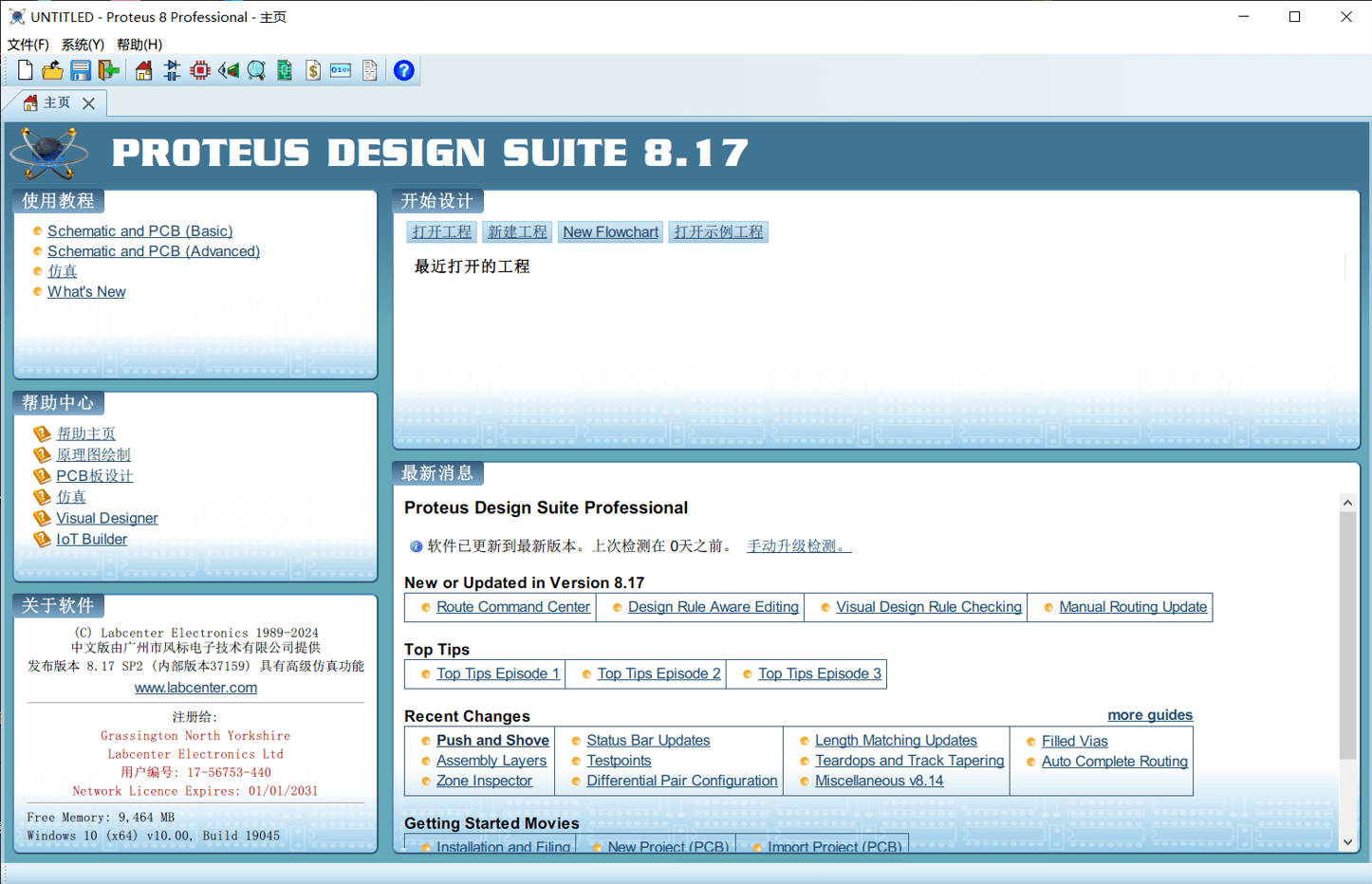Screen dimensions: 1372x884
Task: Open the Route Command Center link
Action: point(513,607)
